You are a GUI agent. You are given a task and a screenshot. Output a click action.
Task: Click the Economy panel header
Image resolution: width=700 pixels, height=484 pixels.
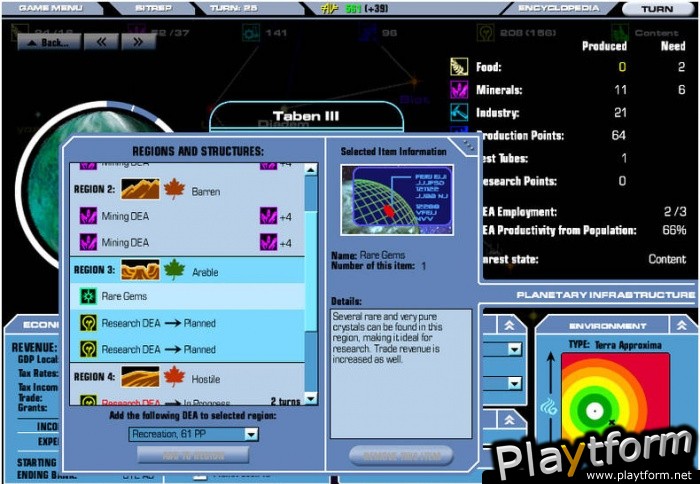(40, 325)
